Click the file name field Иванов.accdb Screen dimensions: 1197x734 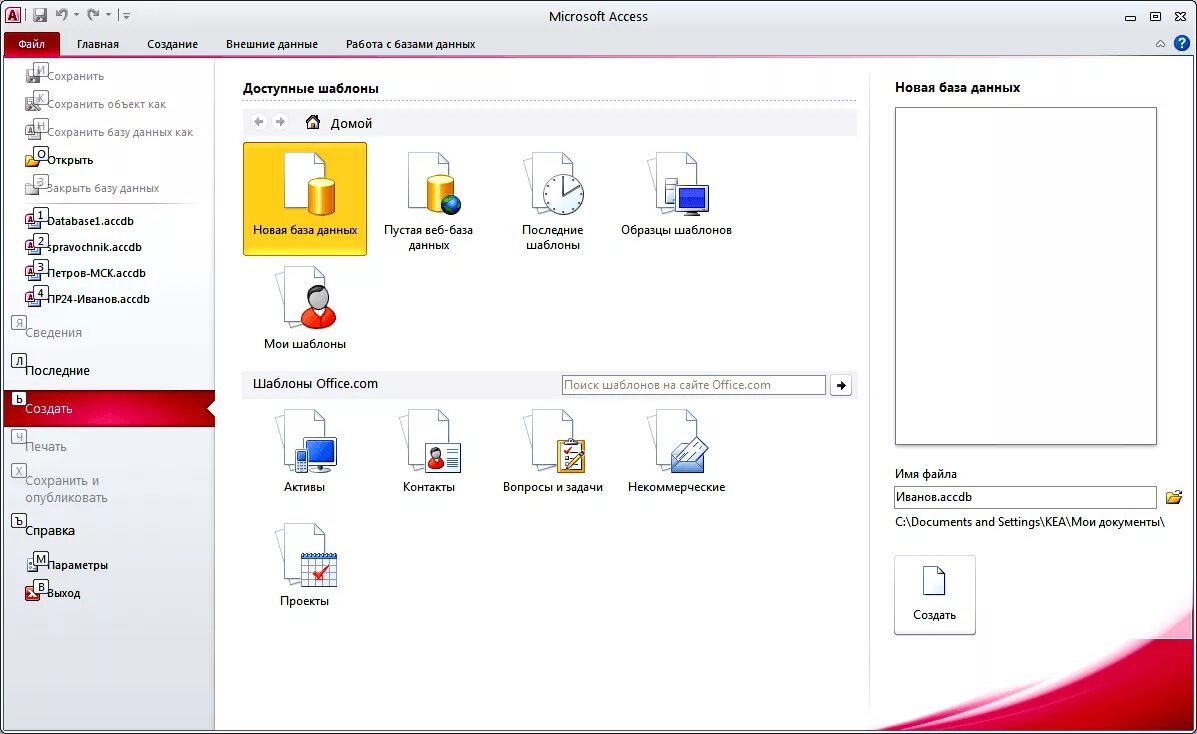(1025, 497)
